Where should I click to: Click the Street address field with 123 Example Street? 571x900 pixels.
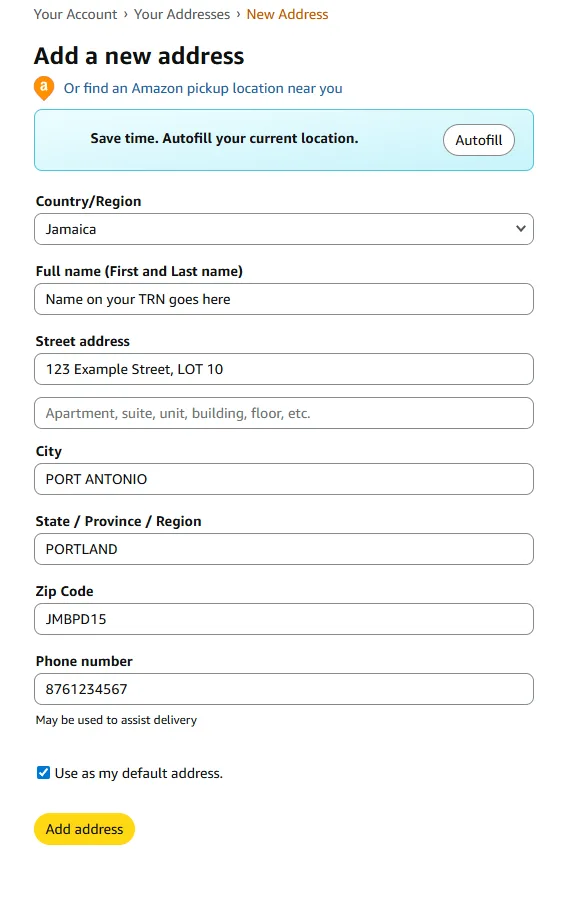click(283, 369)
